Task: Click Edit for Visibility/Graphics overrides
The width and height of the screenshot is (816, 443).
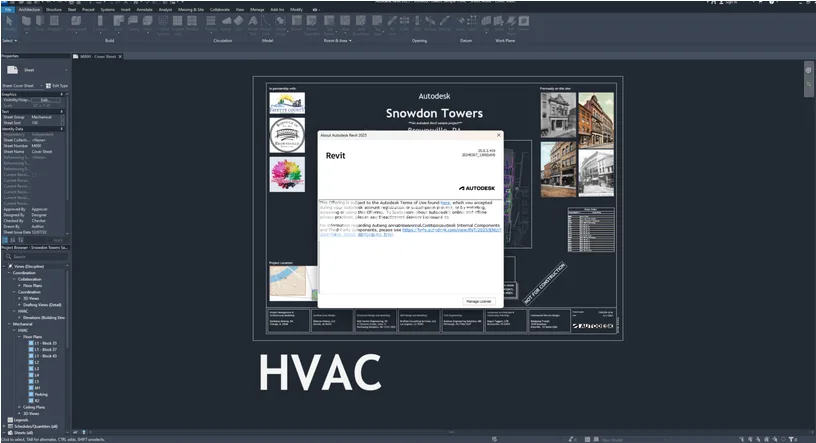Action: 46,100
